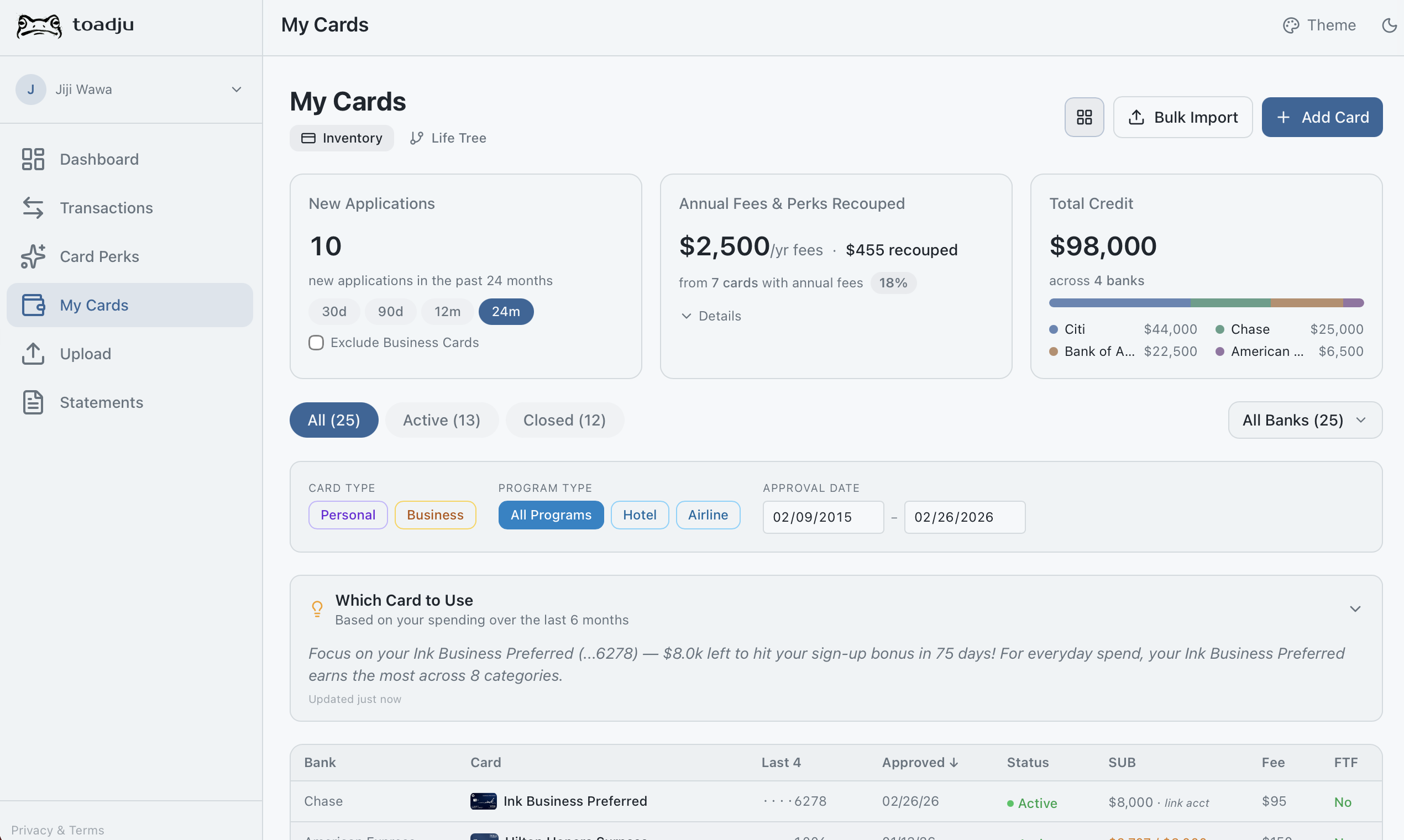
Task: Select the Closed (12) tab
Action: pyautogui.click(x=564, y=420)
